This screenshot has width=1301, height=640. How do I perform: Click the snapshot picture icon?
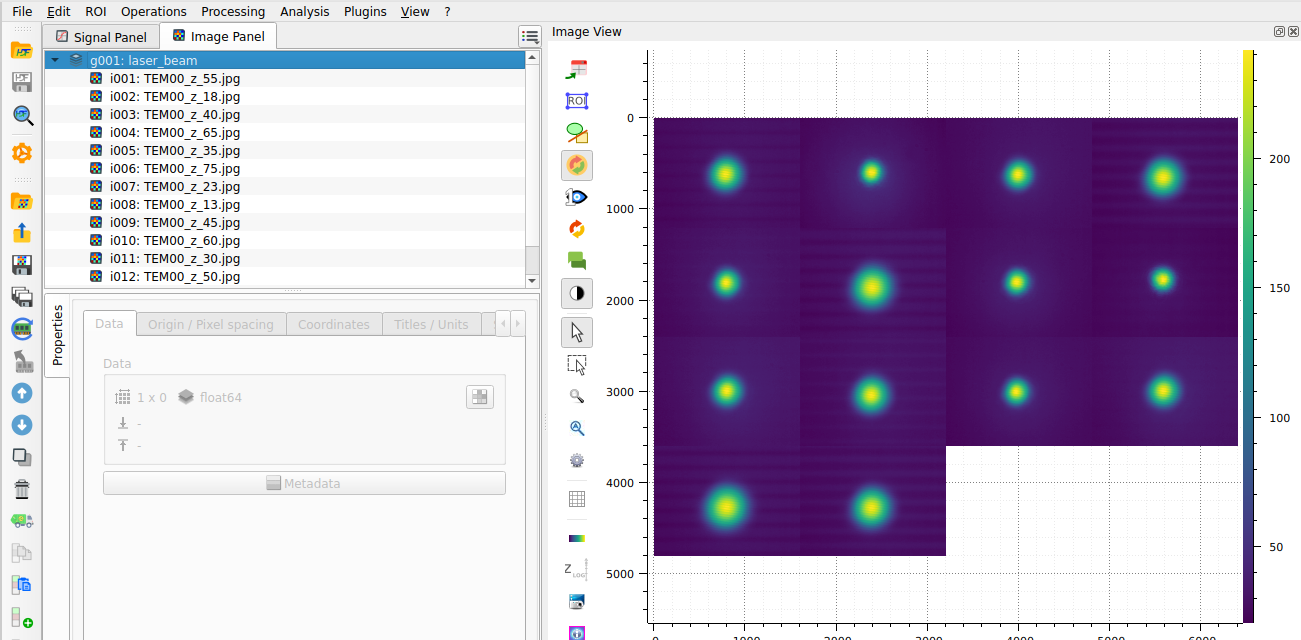coord(577,601)
